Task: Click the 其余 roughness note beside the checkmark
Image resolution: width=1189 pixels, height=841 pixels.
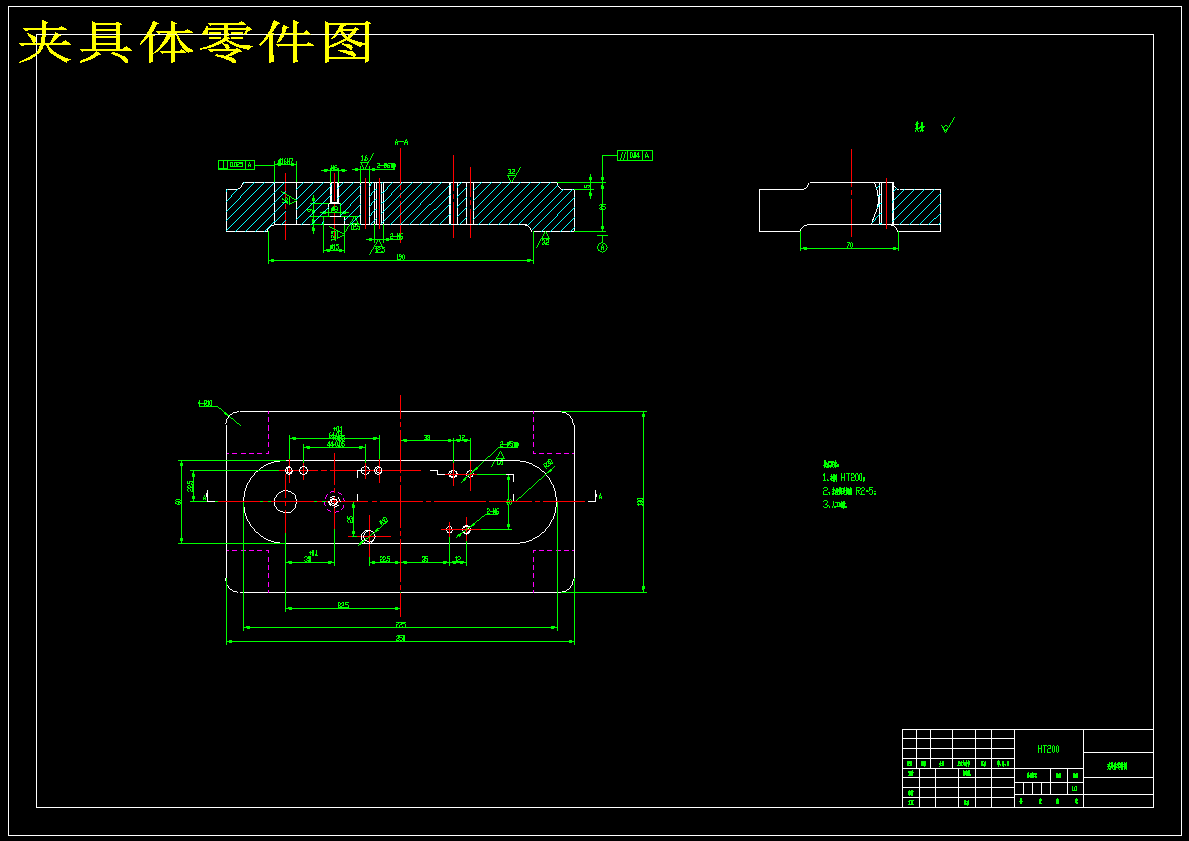Action: pyautogui.click(x=916, y=127)
